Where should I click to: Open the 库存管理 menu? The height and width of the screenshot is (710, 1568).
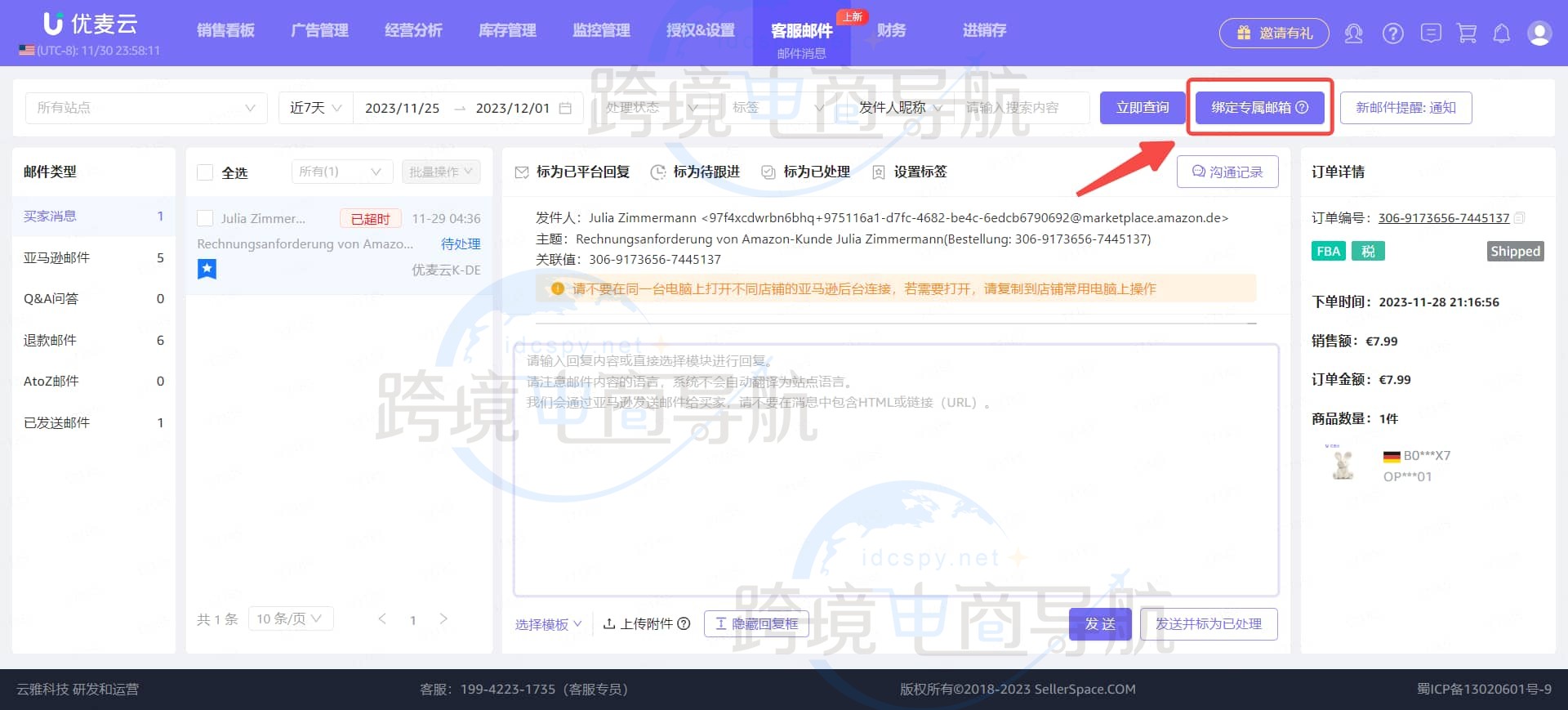click(507, 30)
